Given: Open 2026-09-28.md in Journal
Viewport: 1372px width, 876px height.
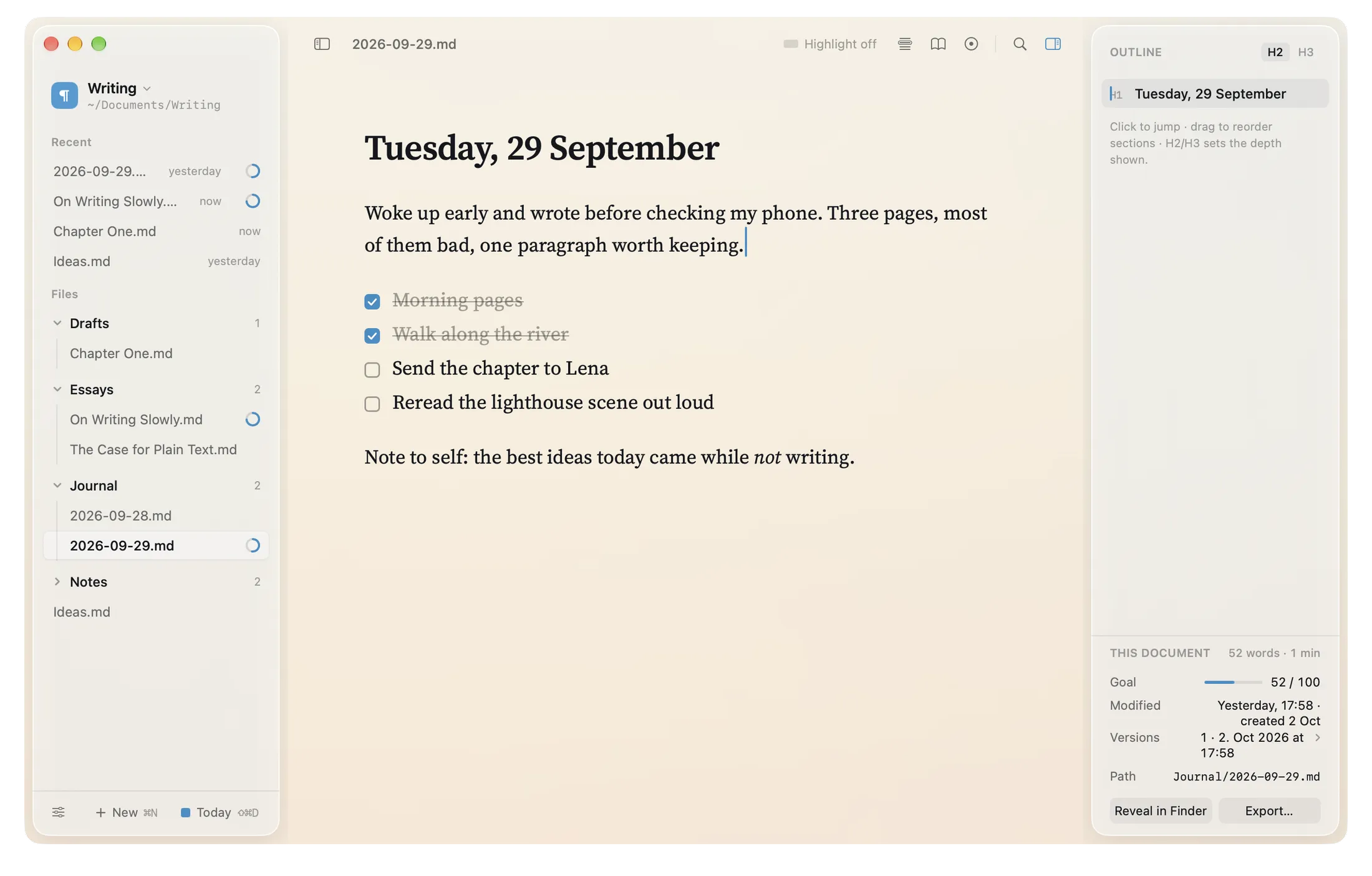Looking at the screenshot, I should point(156,515).
